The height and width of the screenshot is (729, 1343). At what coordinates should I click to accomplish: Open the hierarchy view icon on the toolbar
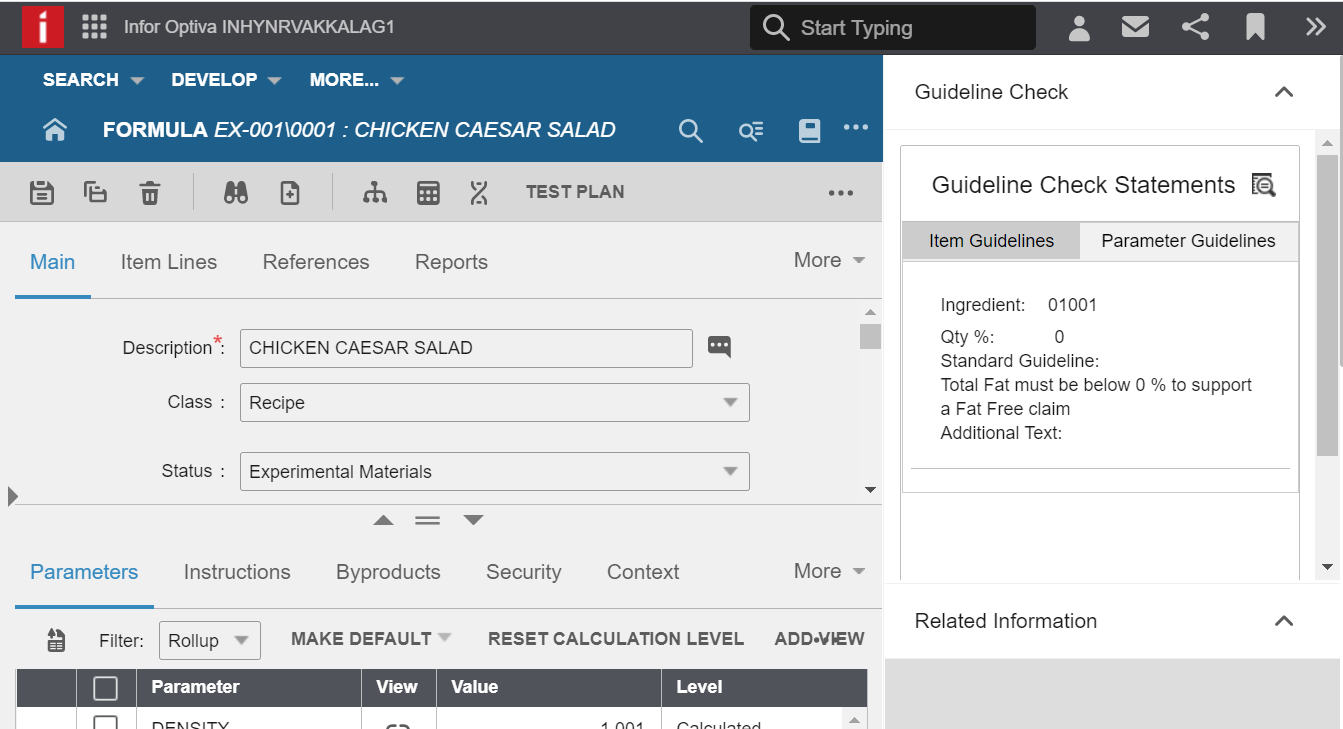click(x=375, y=192)
